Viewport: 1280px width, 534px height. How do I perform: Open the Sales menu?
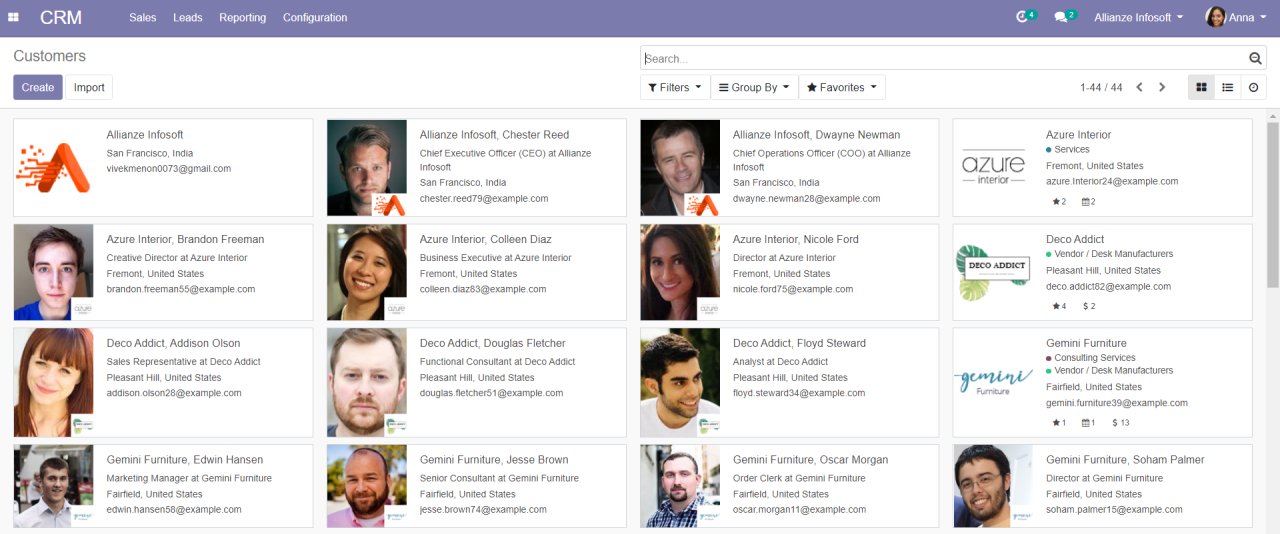(x=143, y=18)
